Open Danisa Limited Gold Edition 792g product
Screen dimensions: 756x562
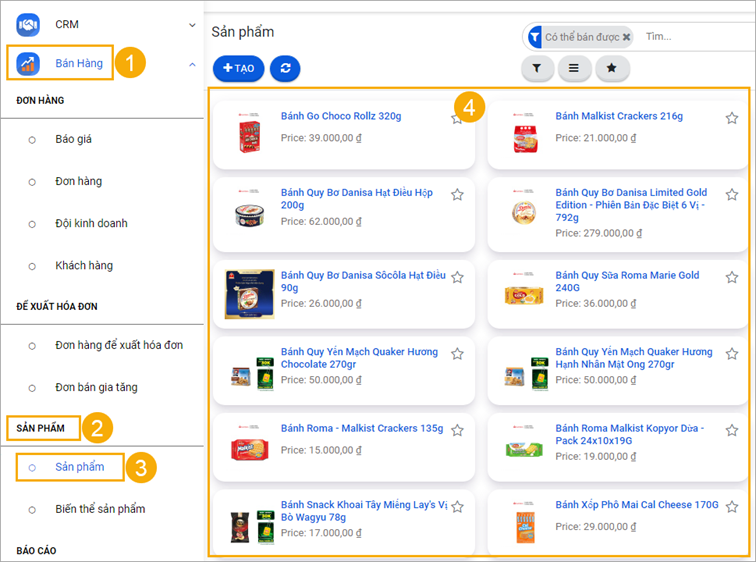tap(631, 205)
